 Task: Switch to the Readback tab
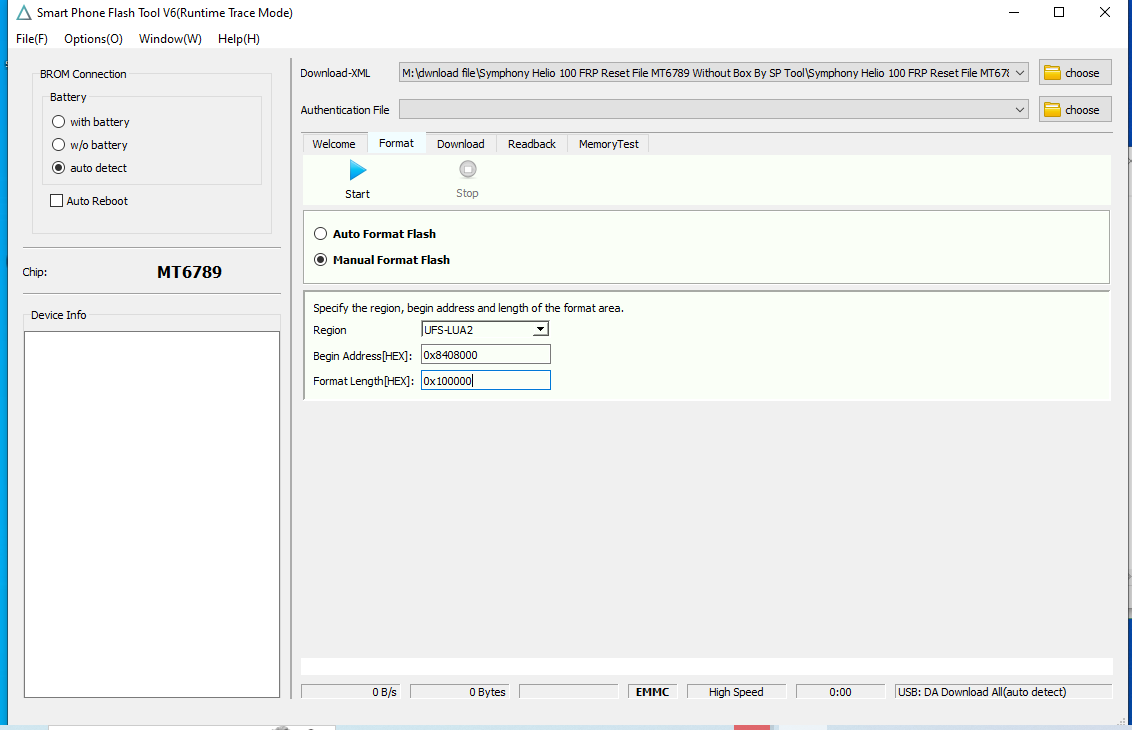pos(531,144)
